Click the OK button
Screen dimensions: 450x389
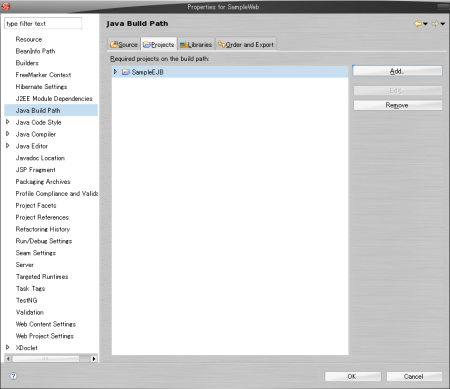coord(353,376)
